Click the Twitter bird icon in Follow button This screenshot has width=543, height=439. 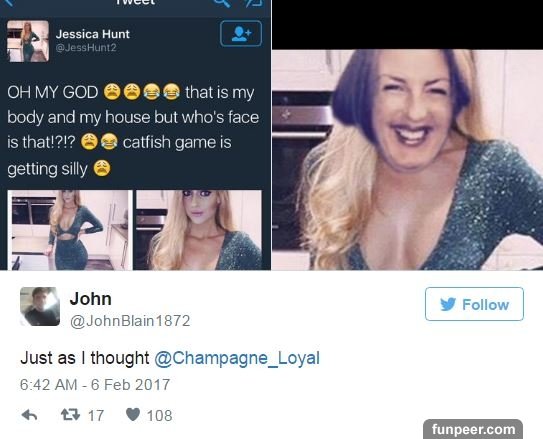pyautogui.click(x=448, y=304)
